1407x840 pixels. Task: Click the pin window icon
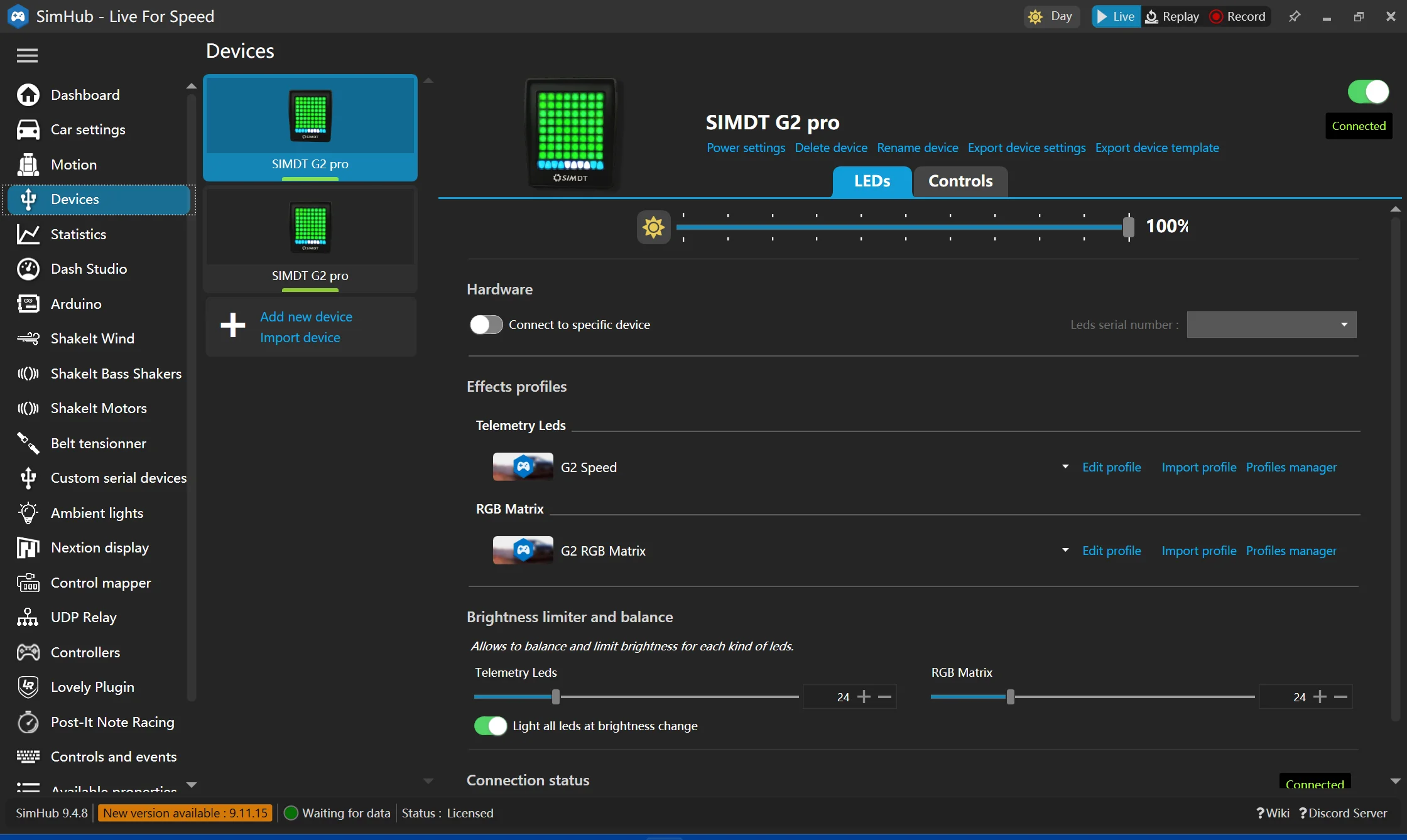pyautogui.click(x=1294, y=16)
